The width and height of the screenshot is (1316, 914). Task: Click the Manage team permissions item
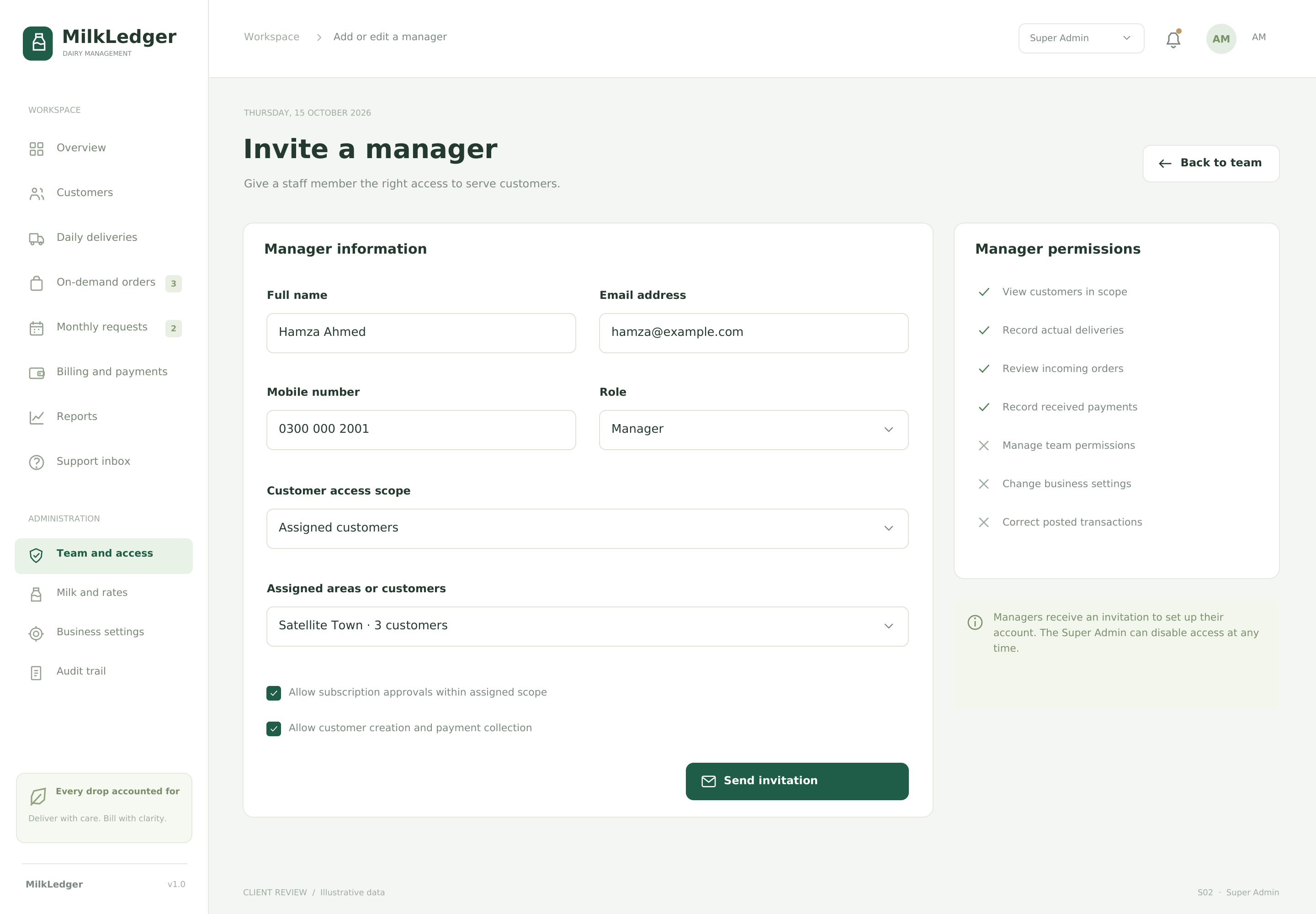click(x=1056, y=446)
